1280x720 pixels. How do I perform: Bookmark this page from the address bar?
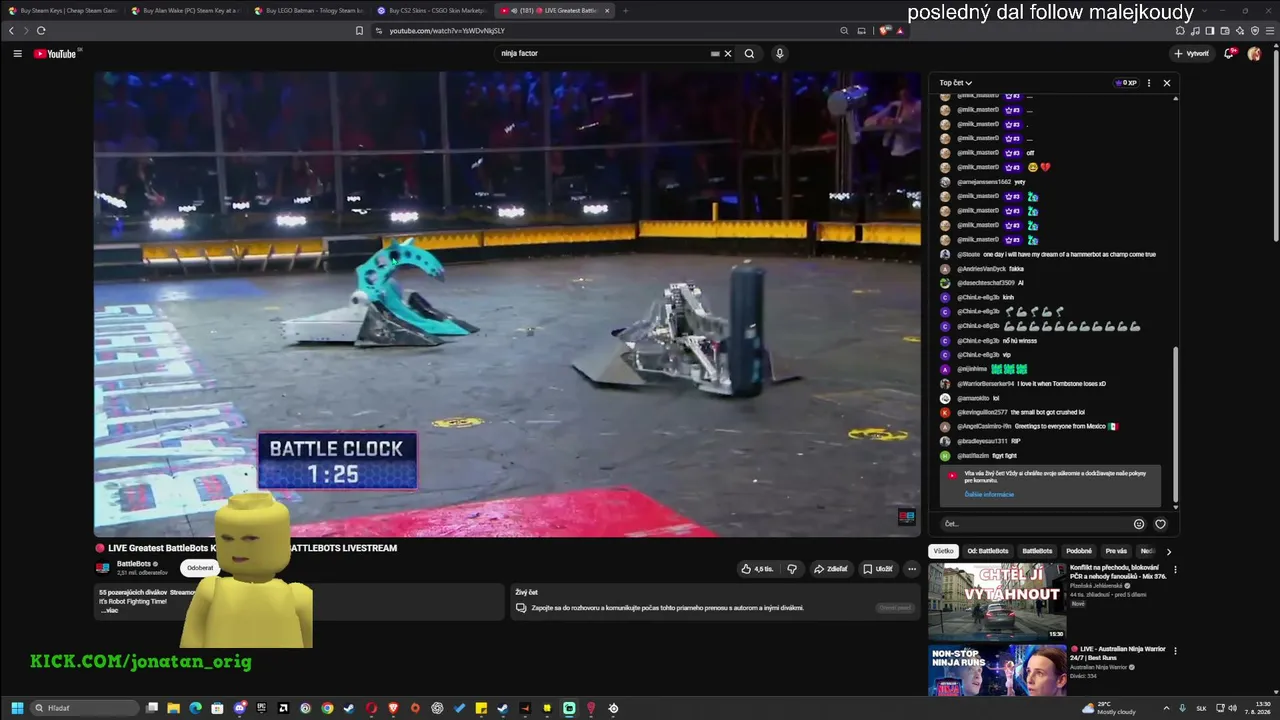point(359,31)
